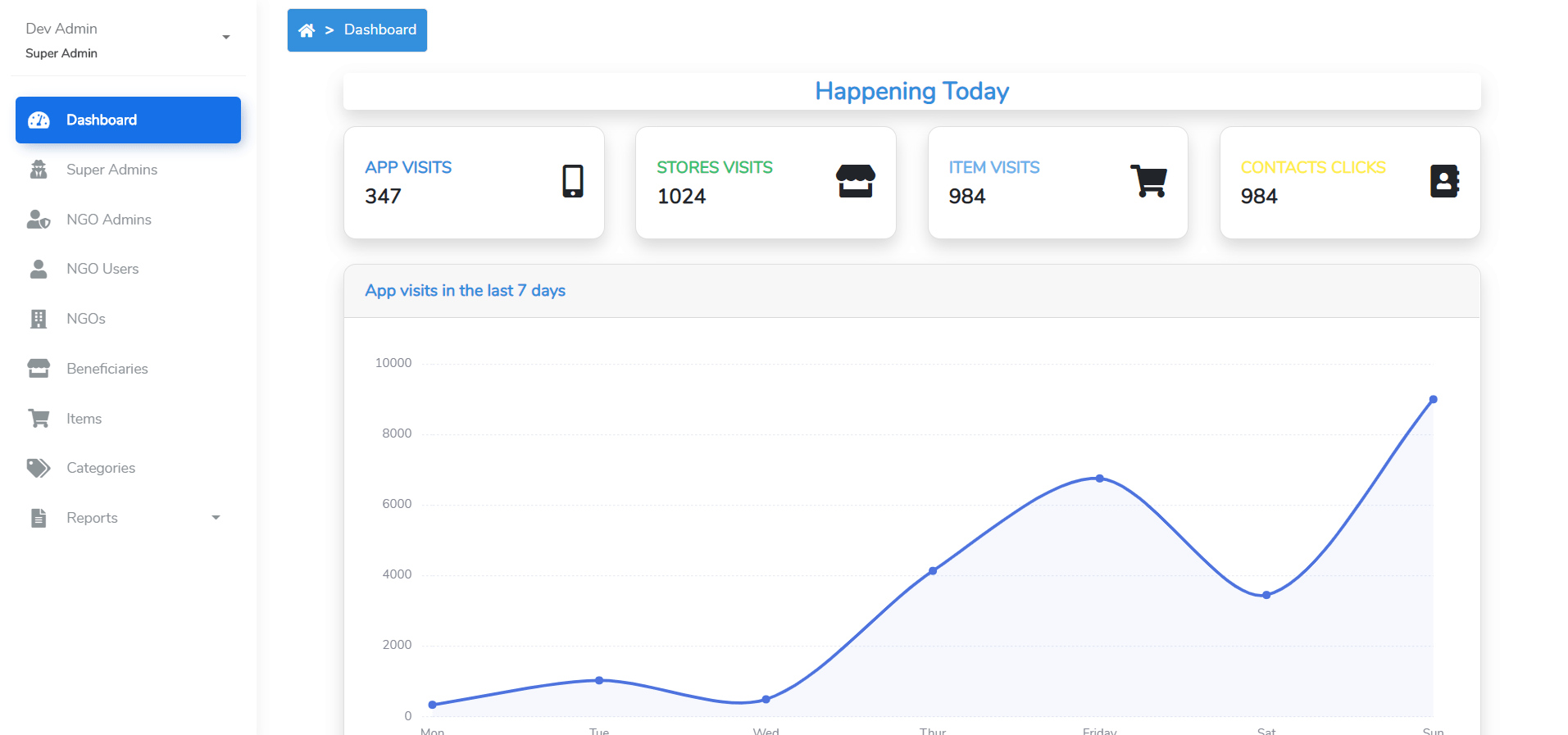Select Dashboard in the sidebar
The image size is (1568, 735).
tap(102, 120)
